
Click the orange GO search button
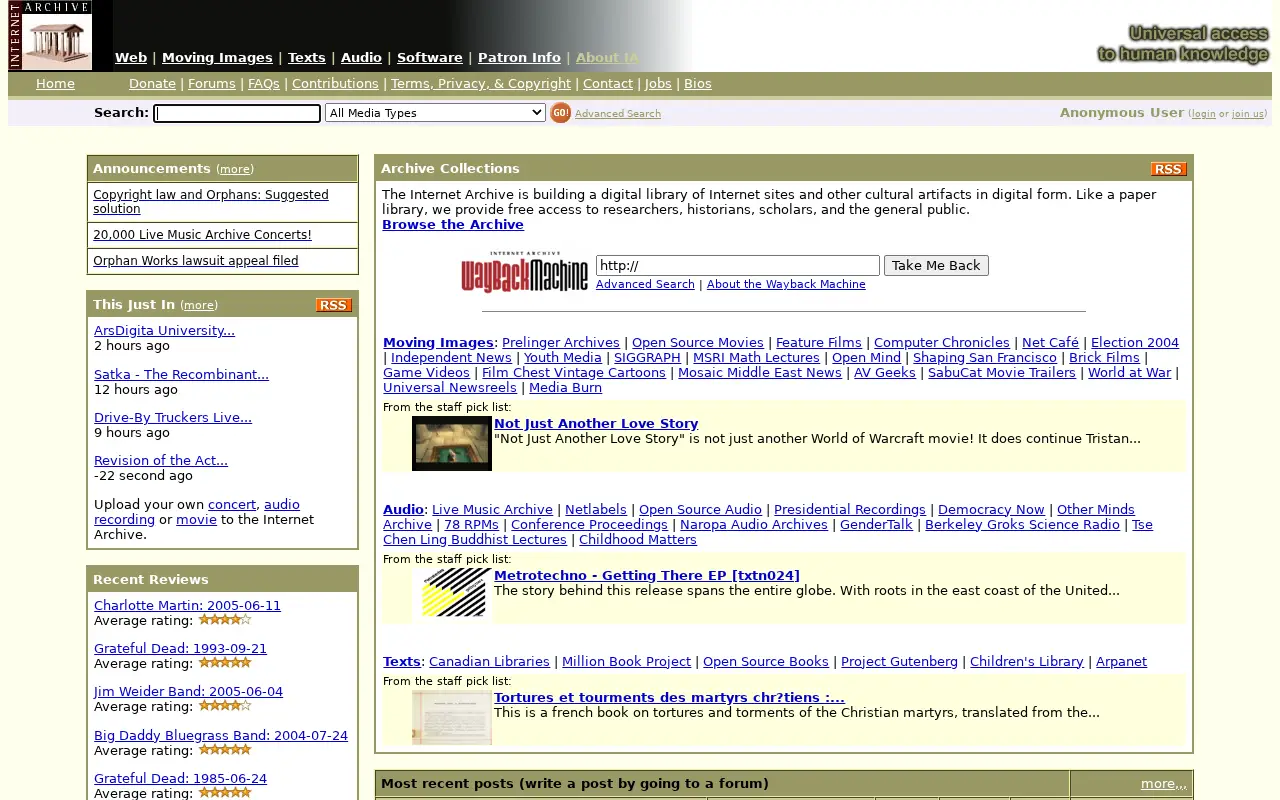pos(561,113)
